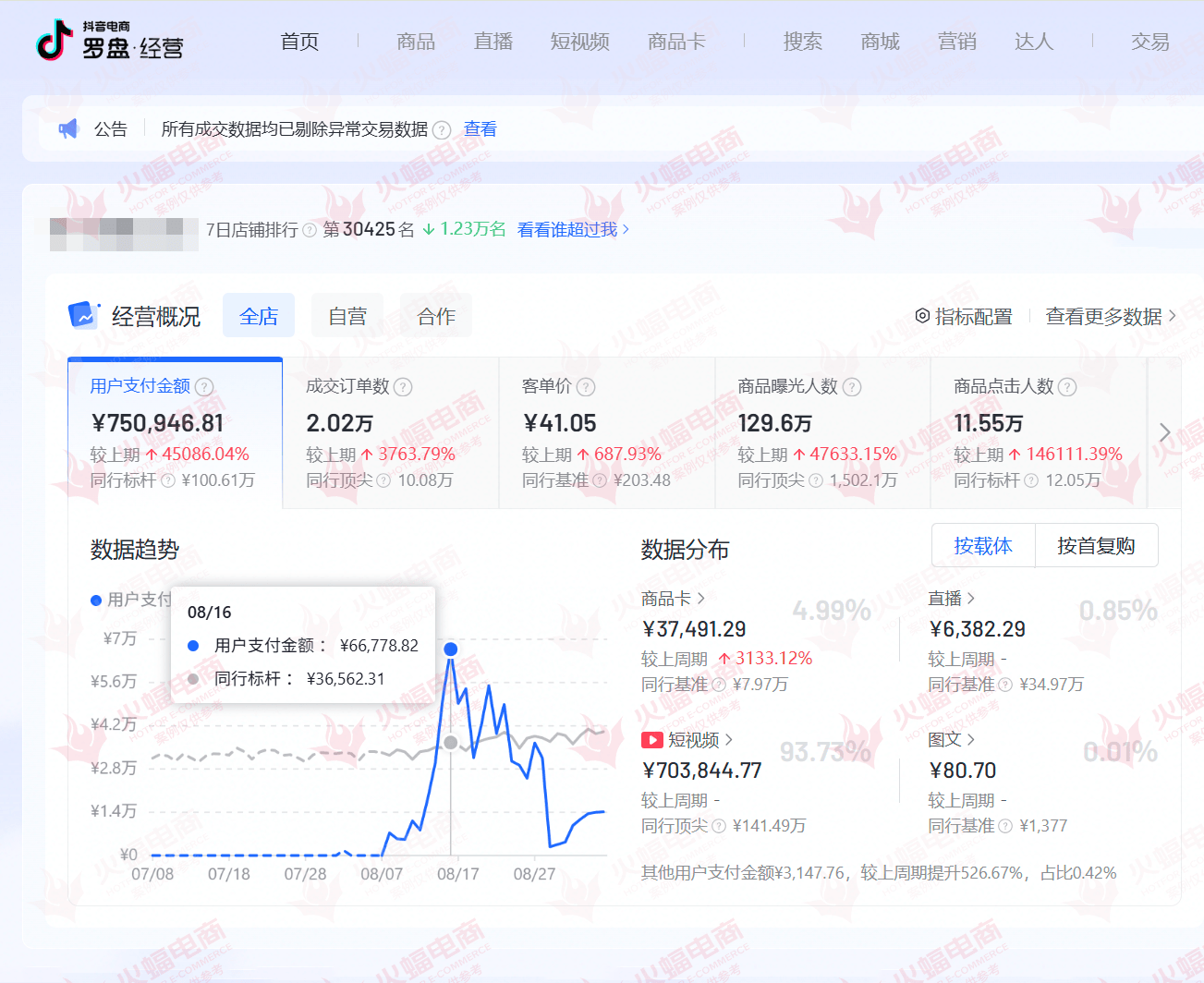This screenshot has width=1204, height=983.
Task: Click help icon beside 所有成交数据均已剔除异常交易数据
Action: tap(443, 130)
